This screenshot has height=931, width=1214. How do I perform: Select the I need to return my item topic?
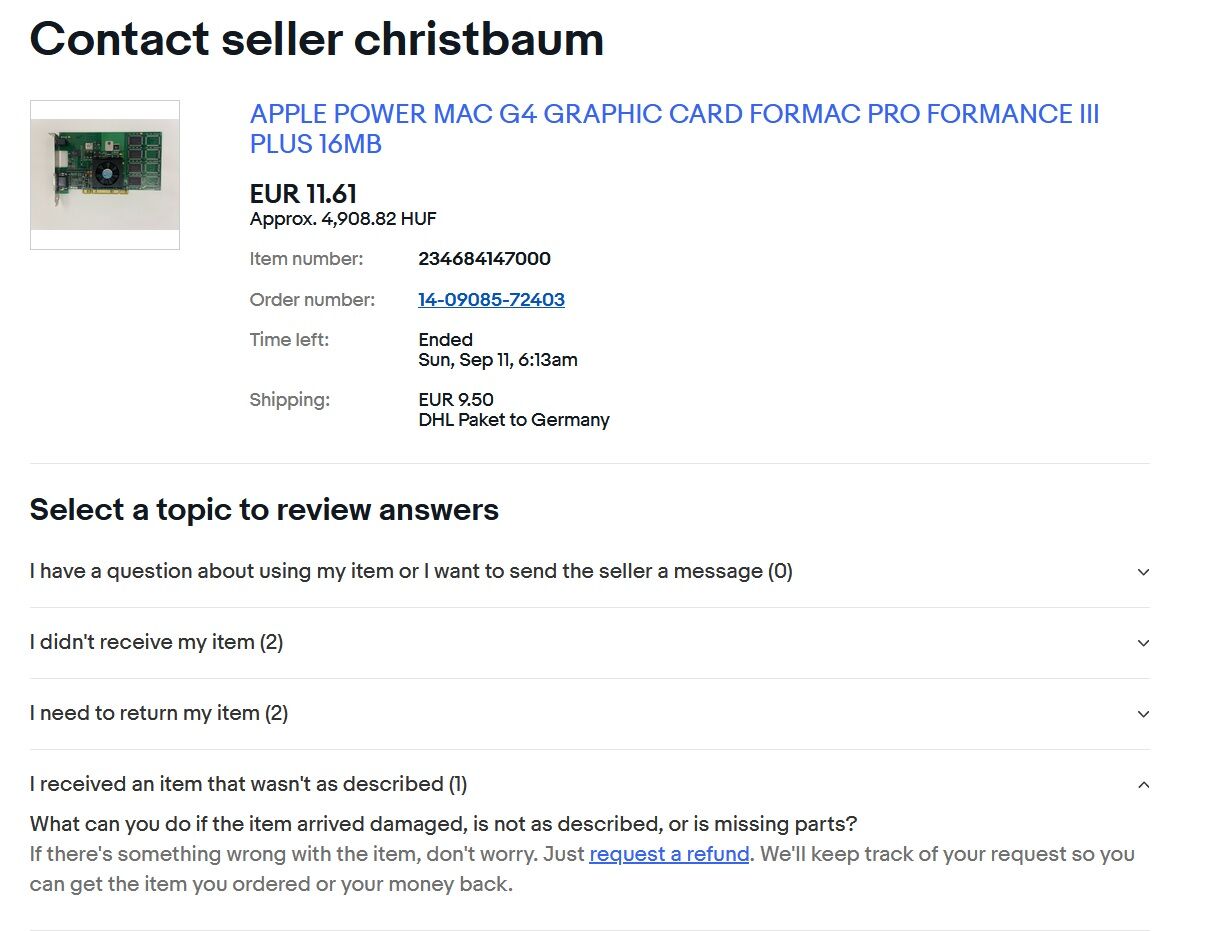tap(159, 713)
